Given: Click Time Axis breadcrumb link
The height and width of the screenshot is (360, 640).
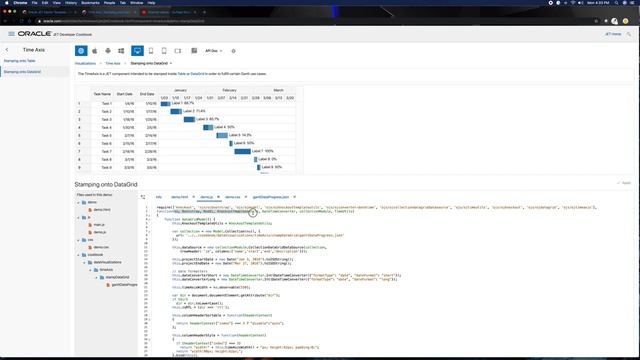Looking at the screenshot, I should 113,64.
